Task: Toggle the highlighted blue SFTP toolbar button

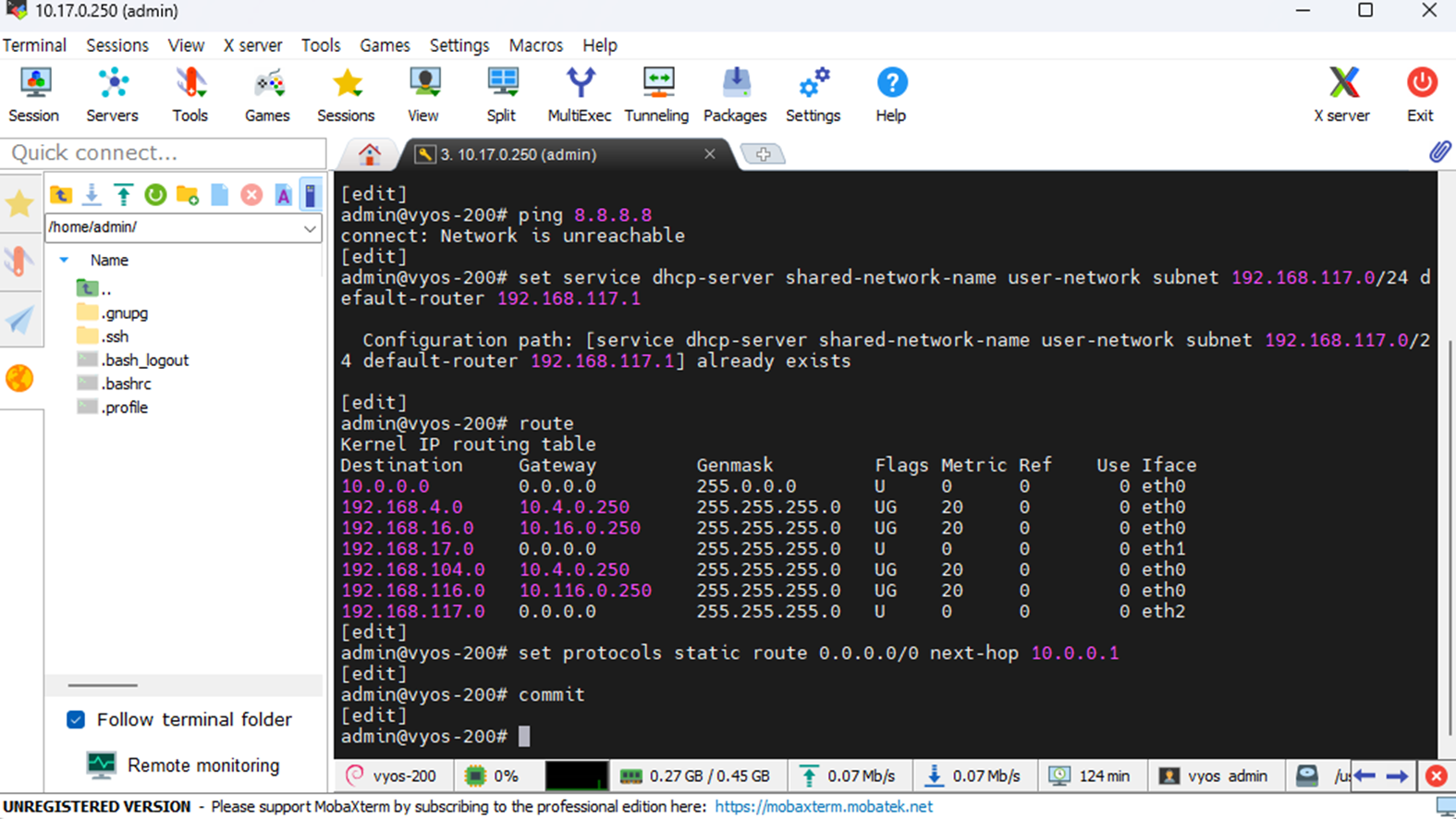Action: pyautogui.click(x=312, y=195)
